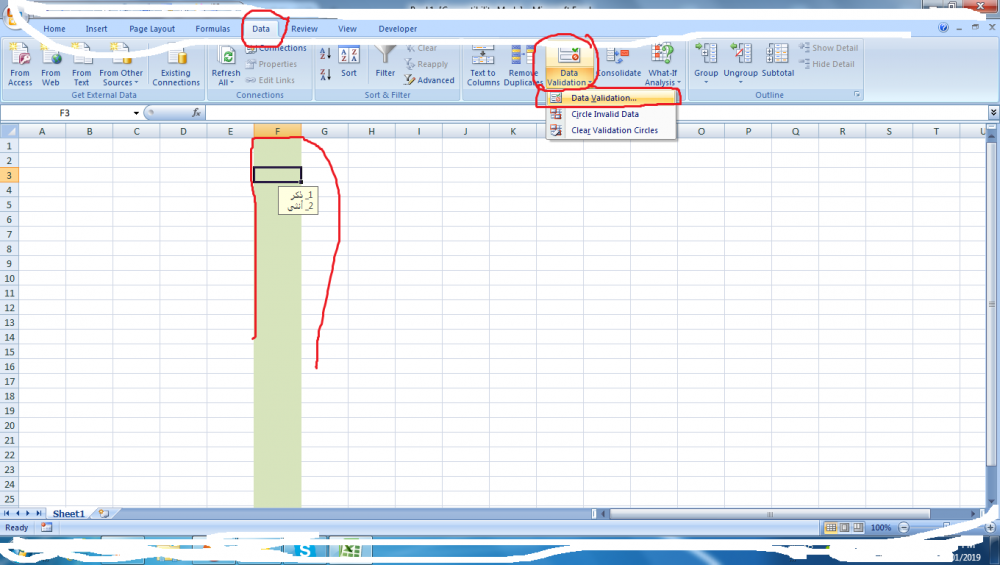Open the Sort dialog button

(349, 62)
